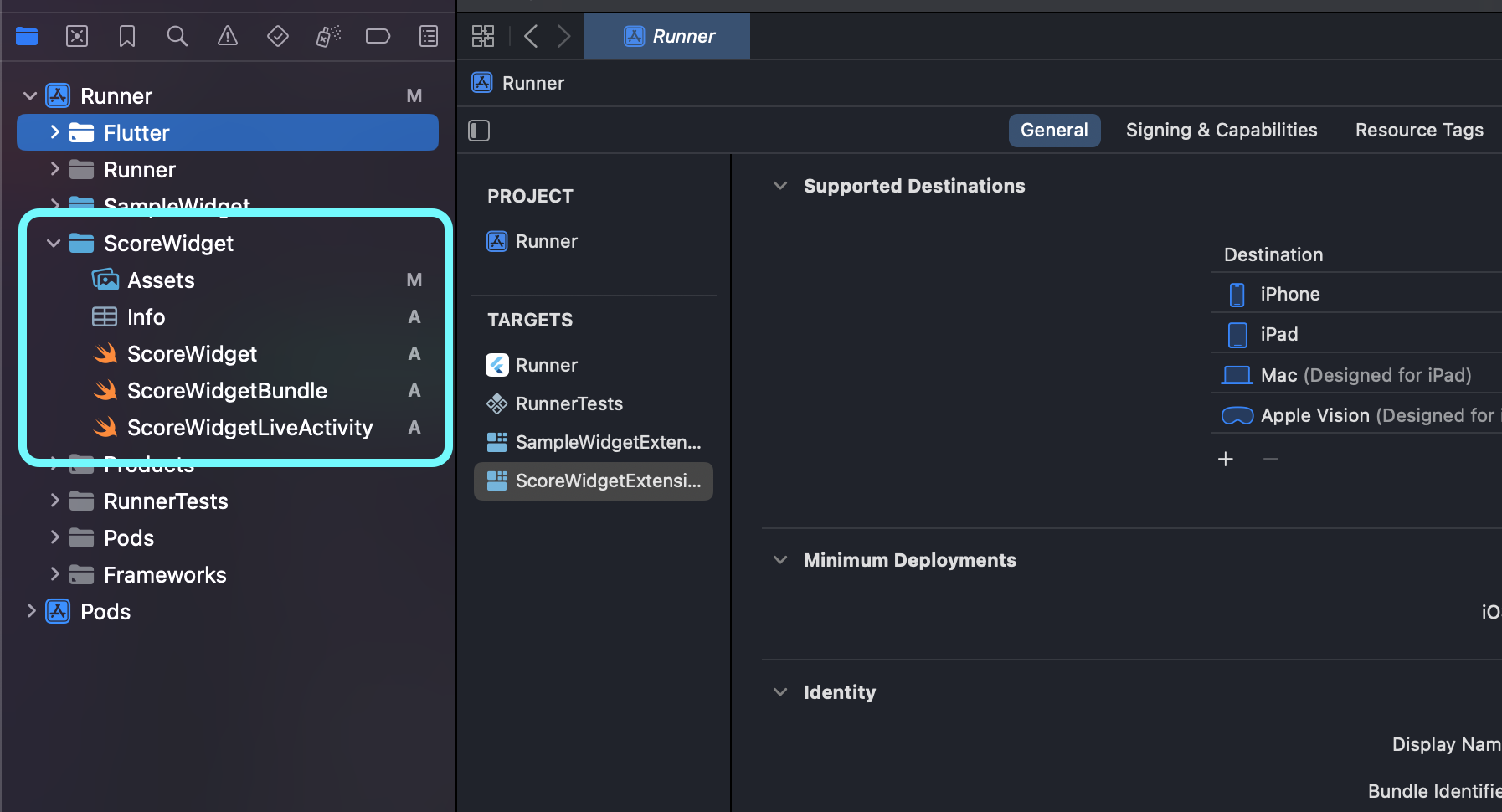Click the root Runner project name
The height and width of the screenshot is (812, 1502).
116,96
